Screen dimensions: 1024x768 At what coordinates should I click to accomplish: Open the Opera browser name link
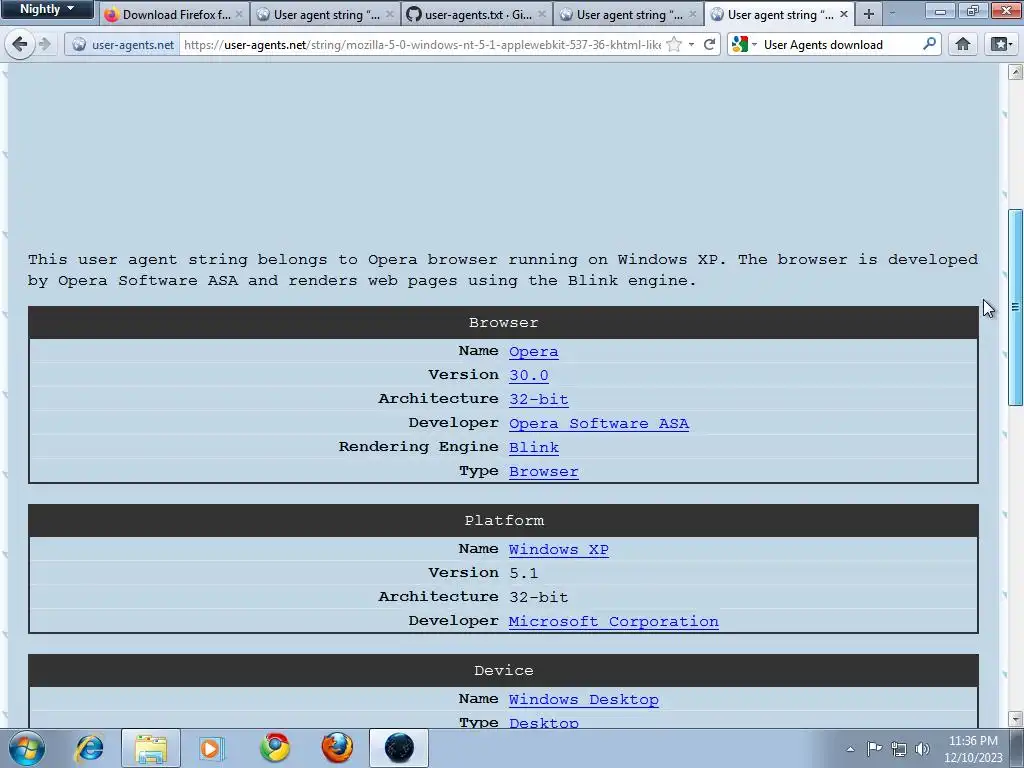534,351
